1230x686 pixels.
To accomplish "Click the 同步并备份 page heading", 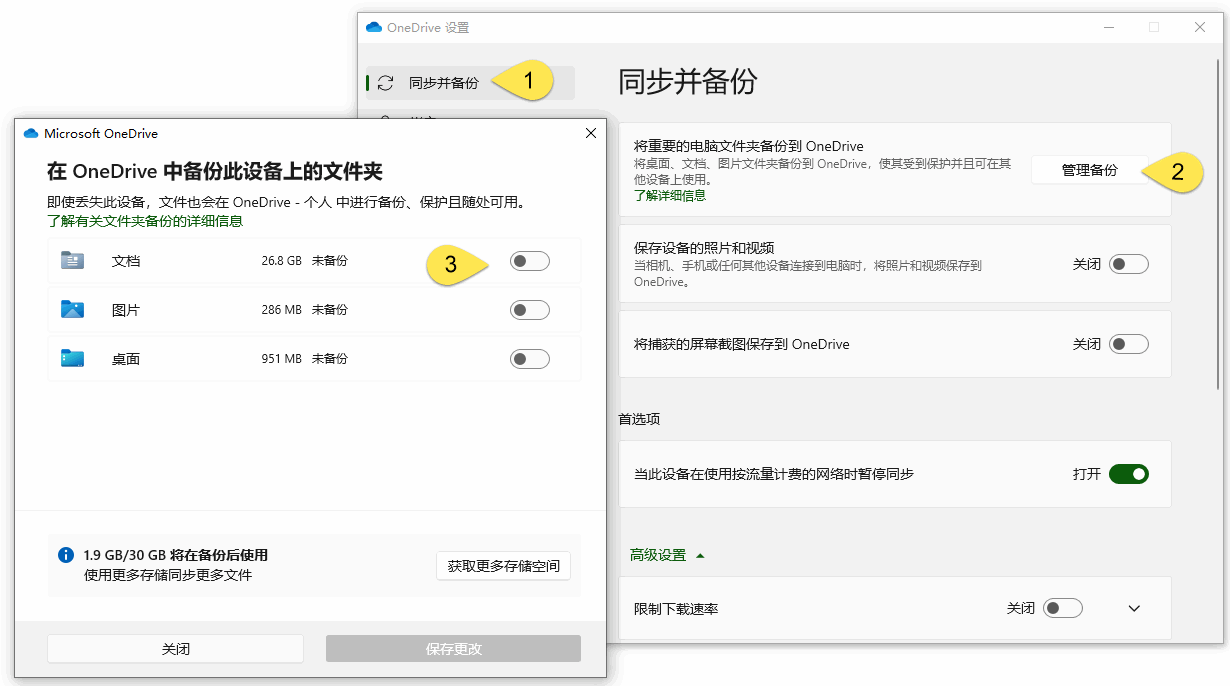I will (x=688, y=82).
